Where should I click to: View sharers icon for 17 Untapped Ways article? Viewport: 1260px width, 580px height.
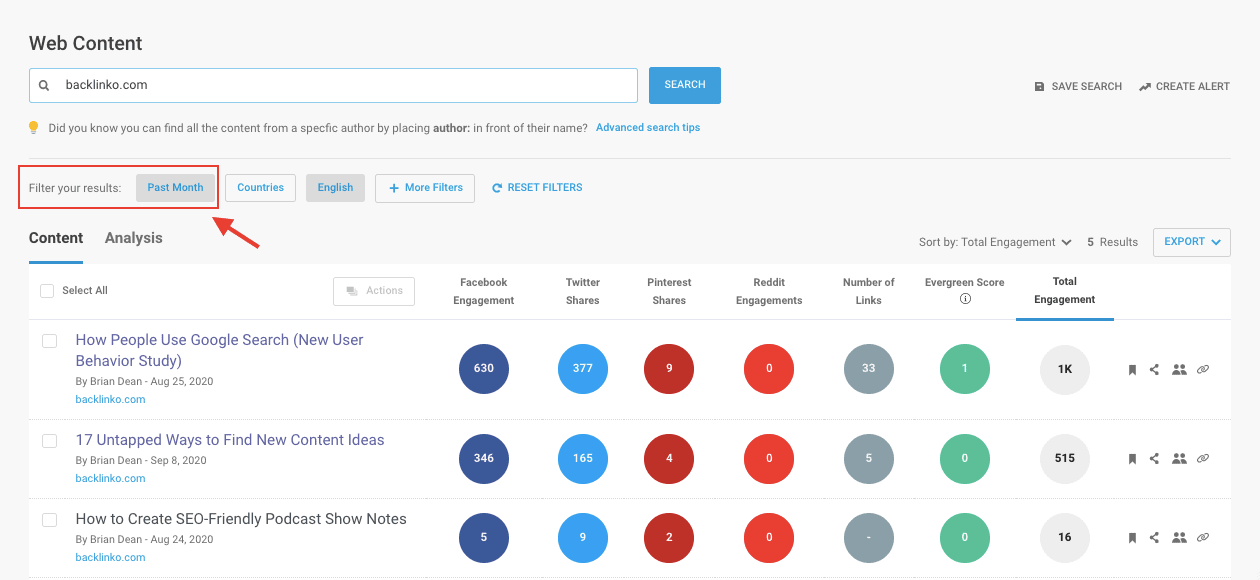point(1179,458)
